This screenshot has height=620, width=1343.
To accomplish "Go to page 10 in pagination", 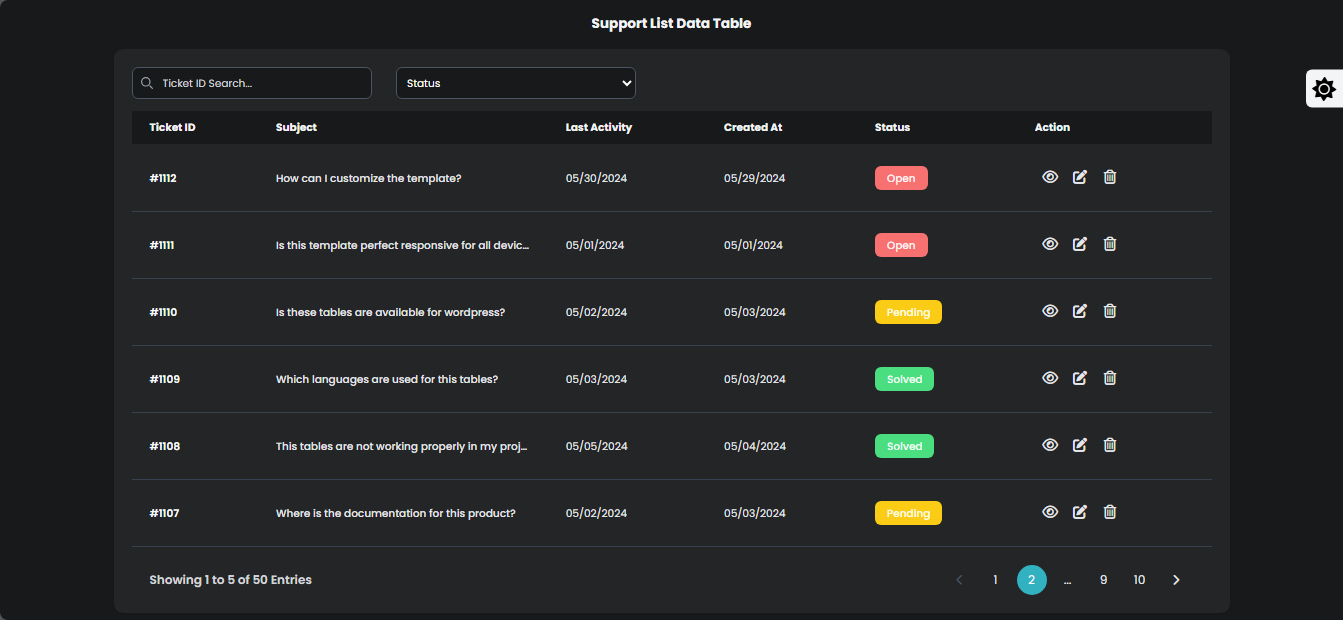I will click(x=1139, y=580).
